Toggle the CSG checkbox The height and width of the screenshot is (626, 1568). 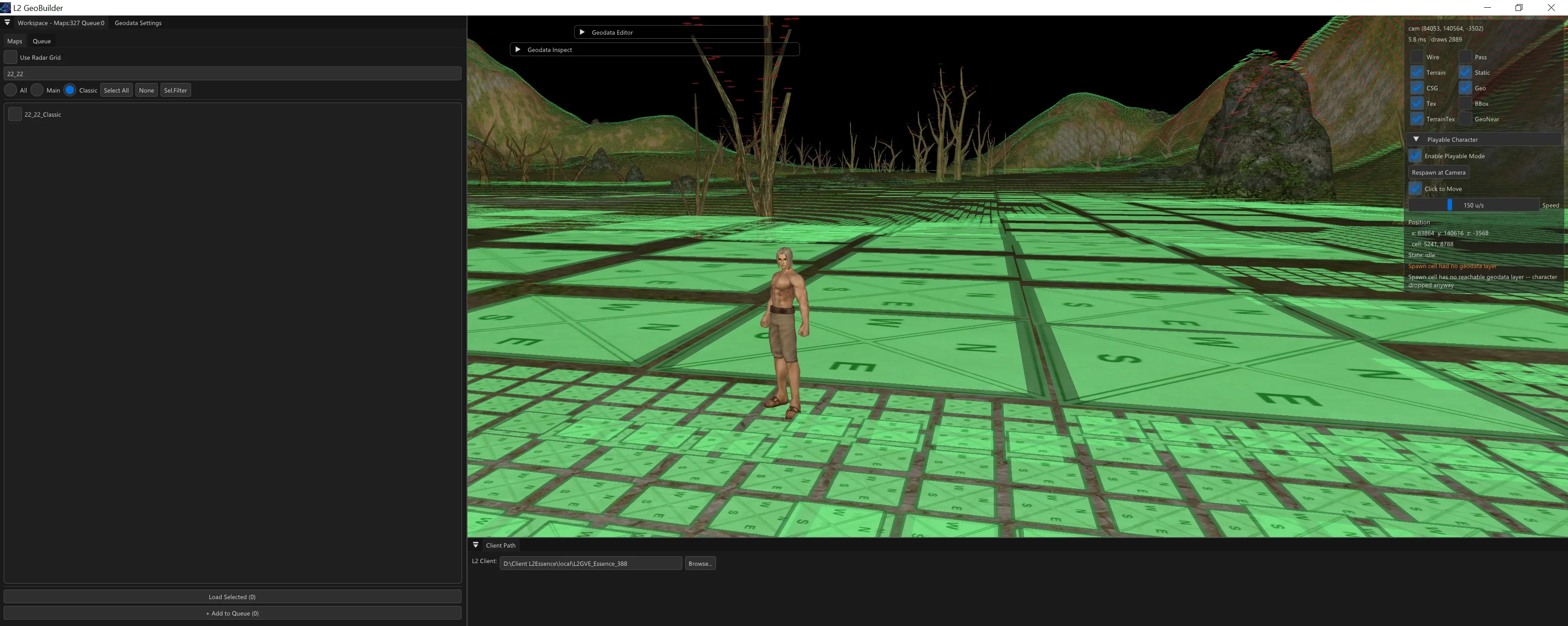click(x=1417, y=88)
